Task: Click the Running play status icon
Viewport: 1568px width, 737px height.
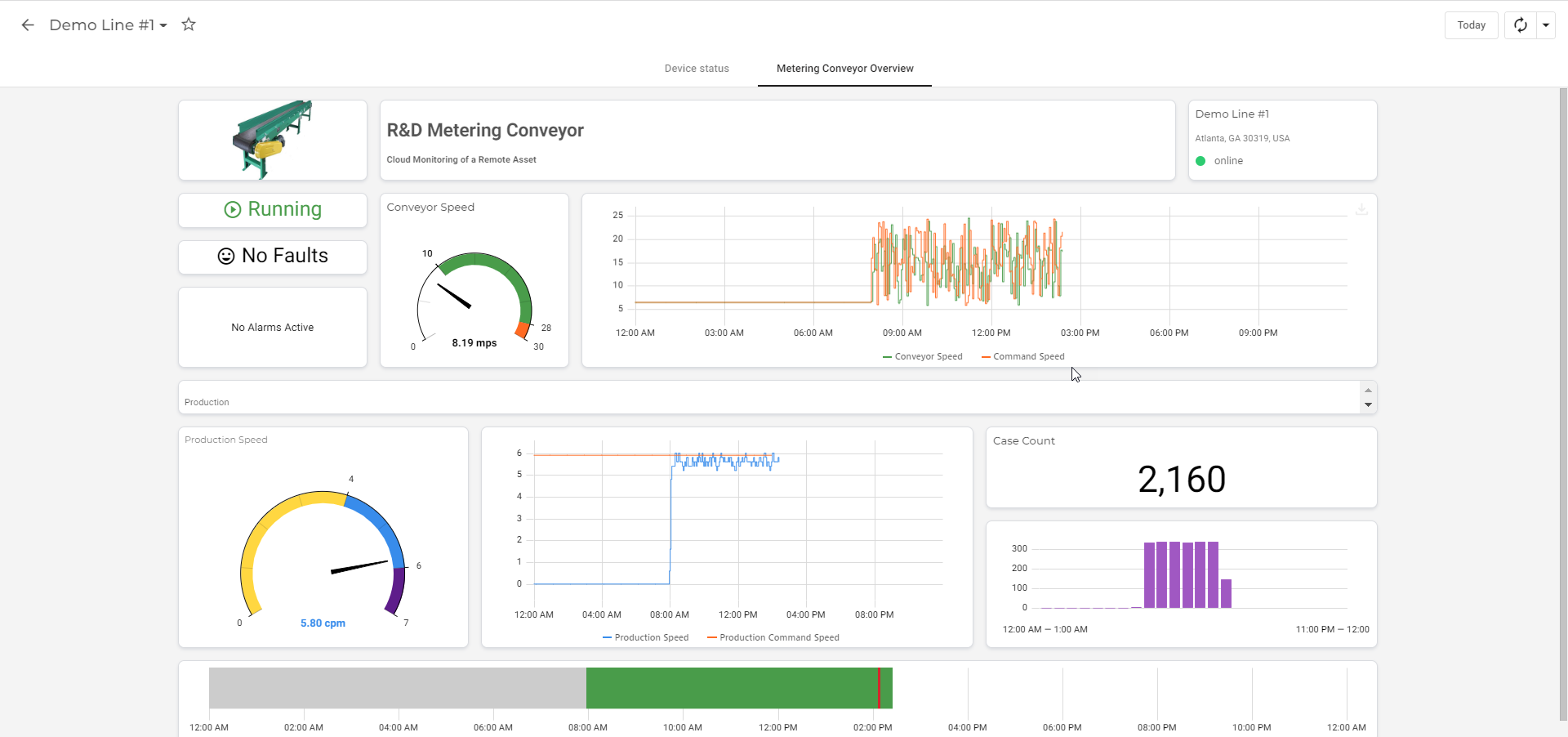Action: pos(233,210)
